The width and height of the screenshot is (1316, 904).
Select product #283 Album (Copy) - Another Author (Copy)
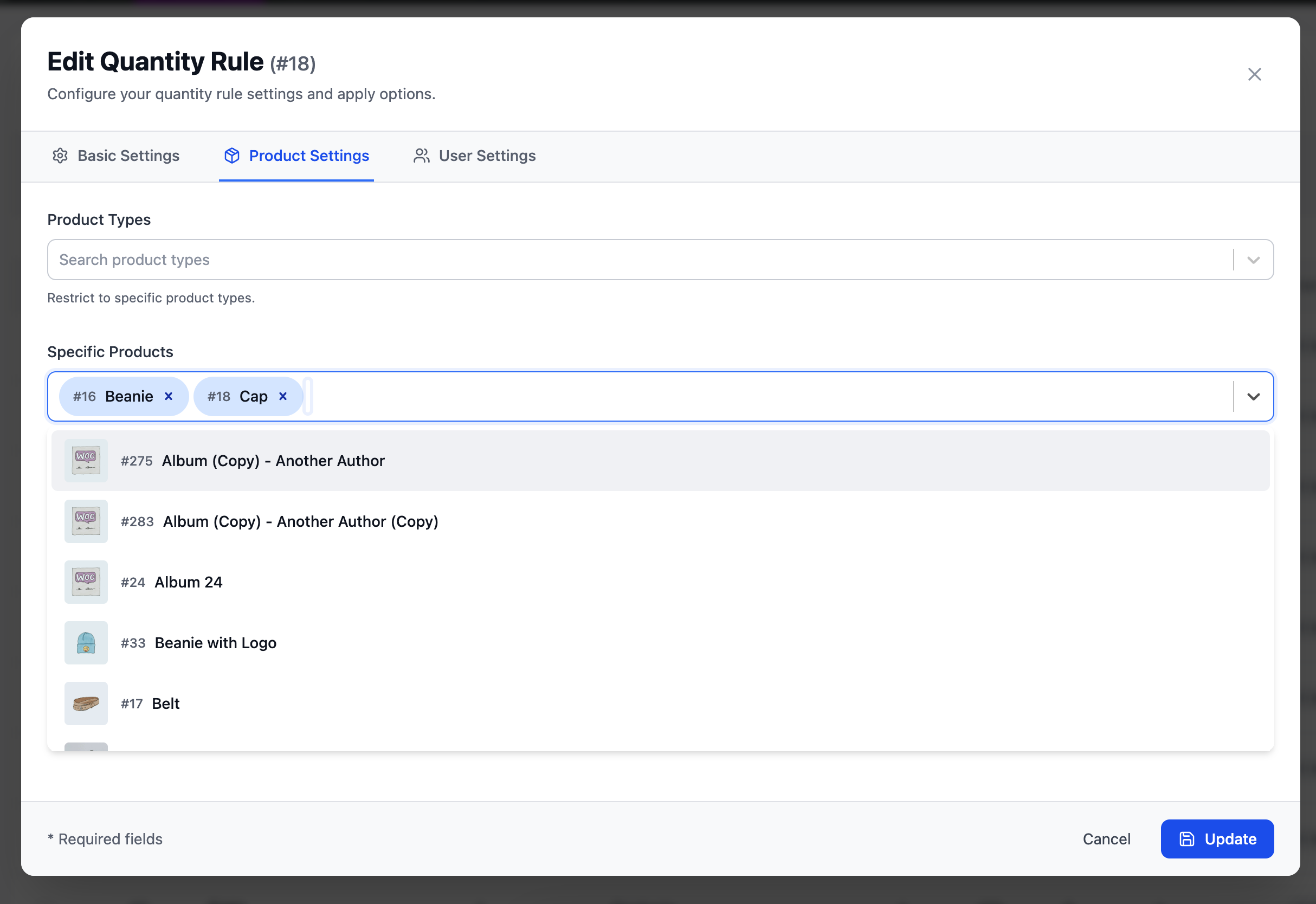coord(300,522)
